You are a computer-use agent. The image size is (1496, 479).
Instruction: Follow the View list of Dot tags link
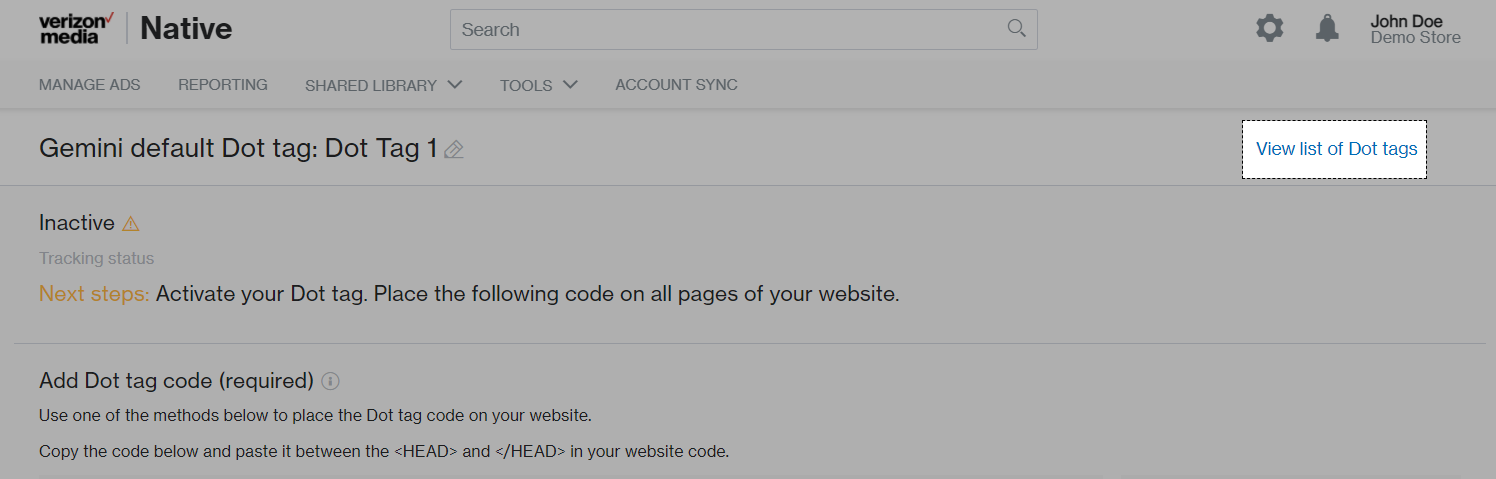pos(1336,149)
